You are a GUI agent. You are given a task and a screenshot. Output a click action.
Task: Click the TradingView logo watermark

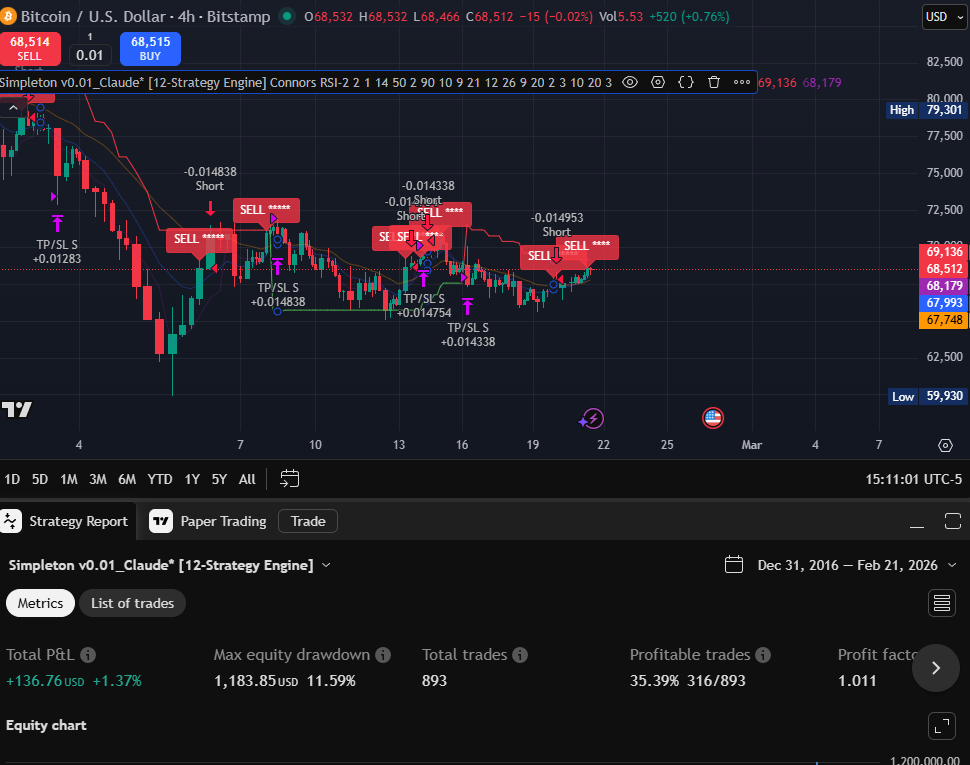pyautogui.click(x=17, y=410)
